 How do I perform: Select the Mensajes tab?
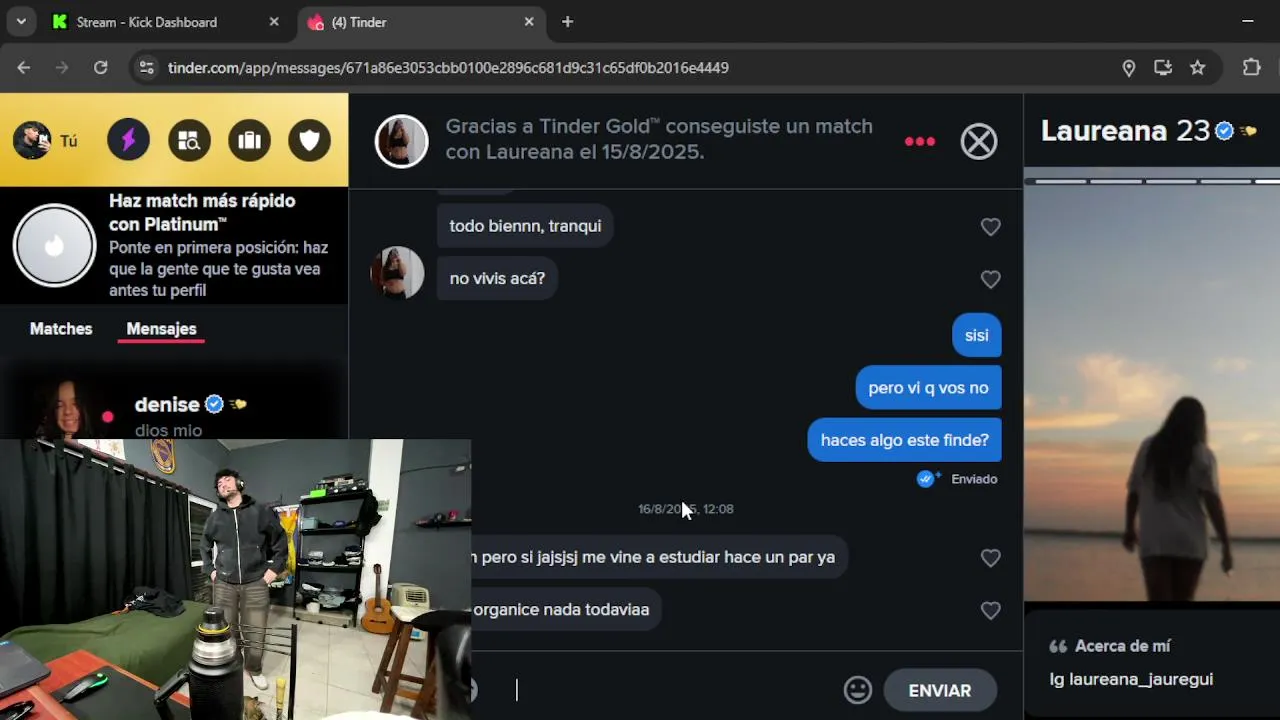pos(161,329)
